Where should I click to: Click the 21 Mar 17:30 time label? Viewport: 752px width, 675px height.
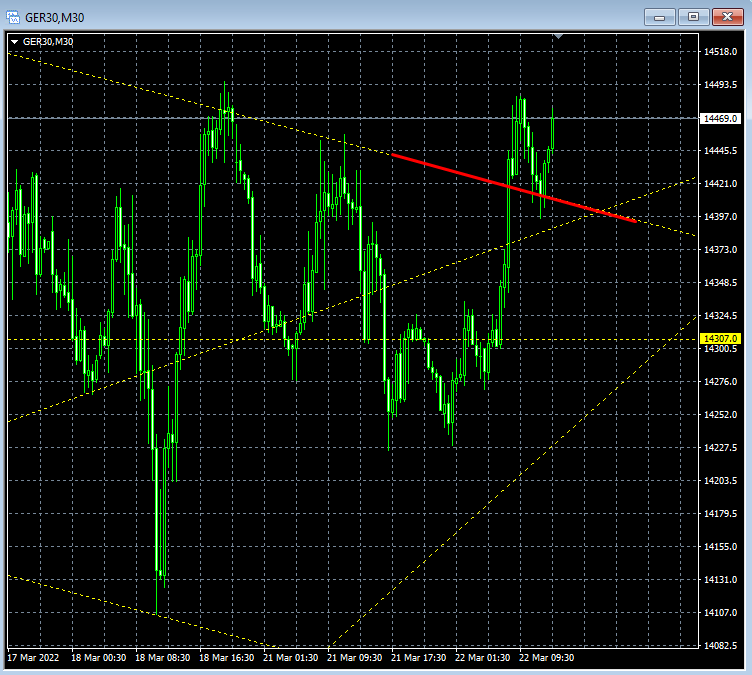click(419, 658)
